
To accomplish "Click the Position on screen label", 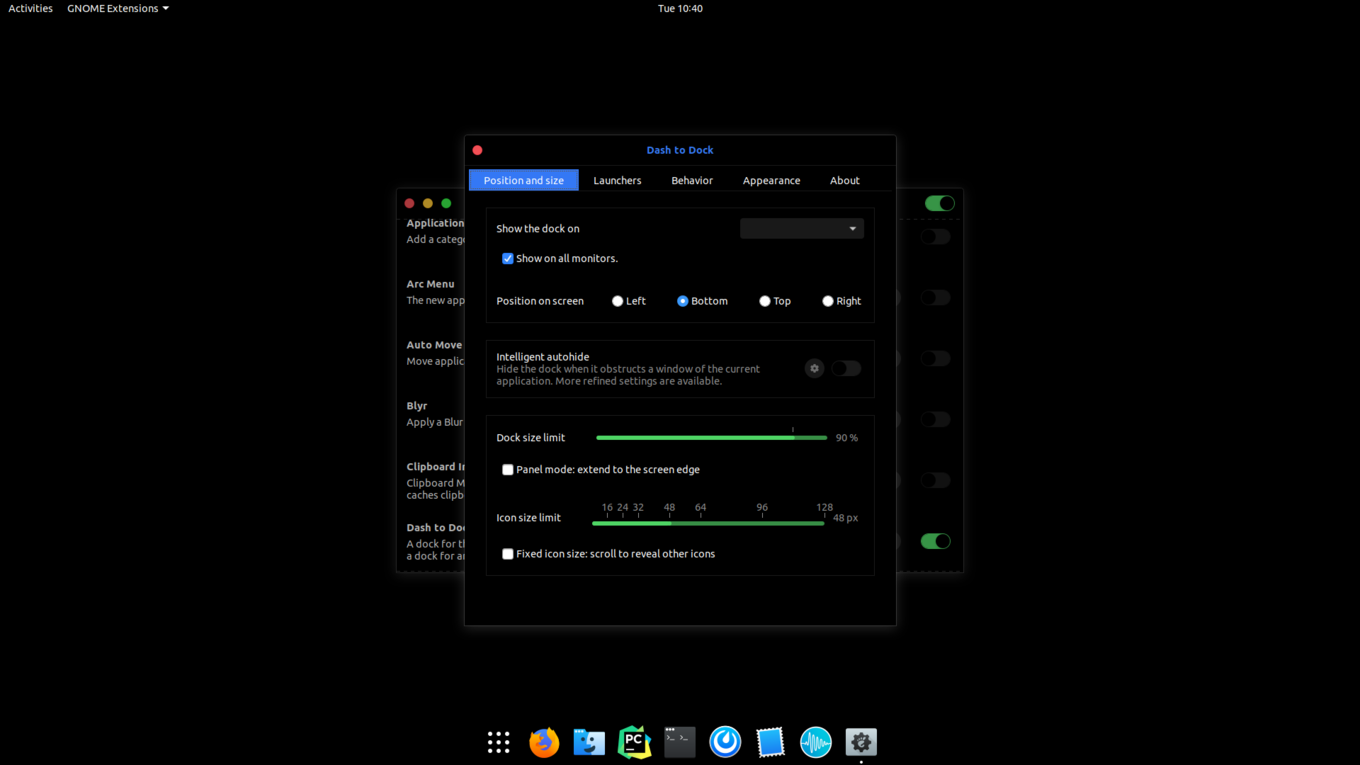I will click(x=540, y=301).
